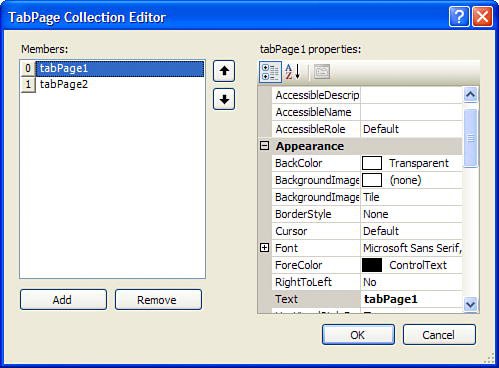
Task: Click the empty AccessibleName value field
Action: tap(412, 112)
